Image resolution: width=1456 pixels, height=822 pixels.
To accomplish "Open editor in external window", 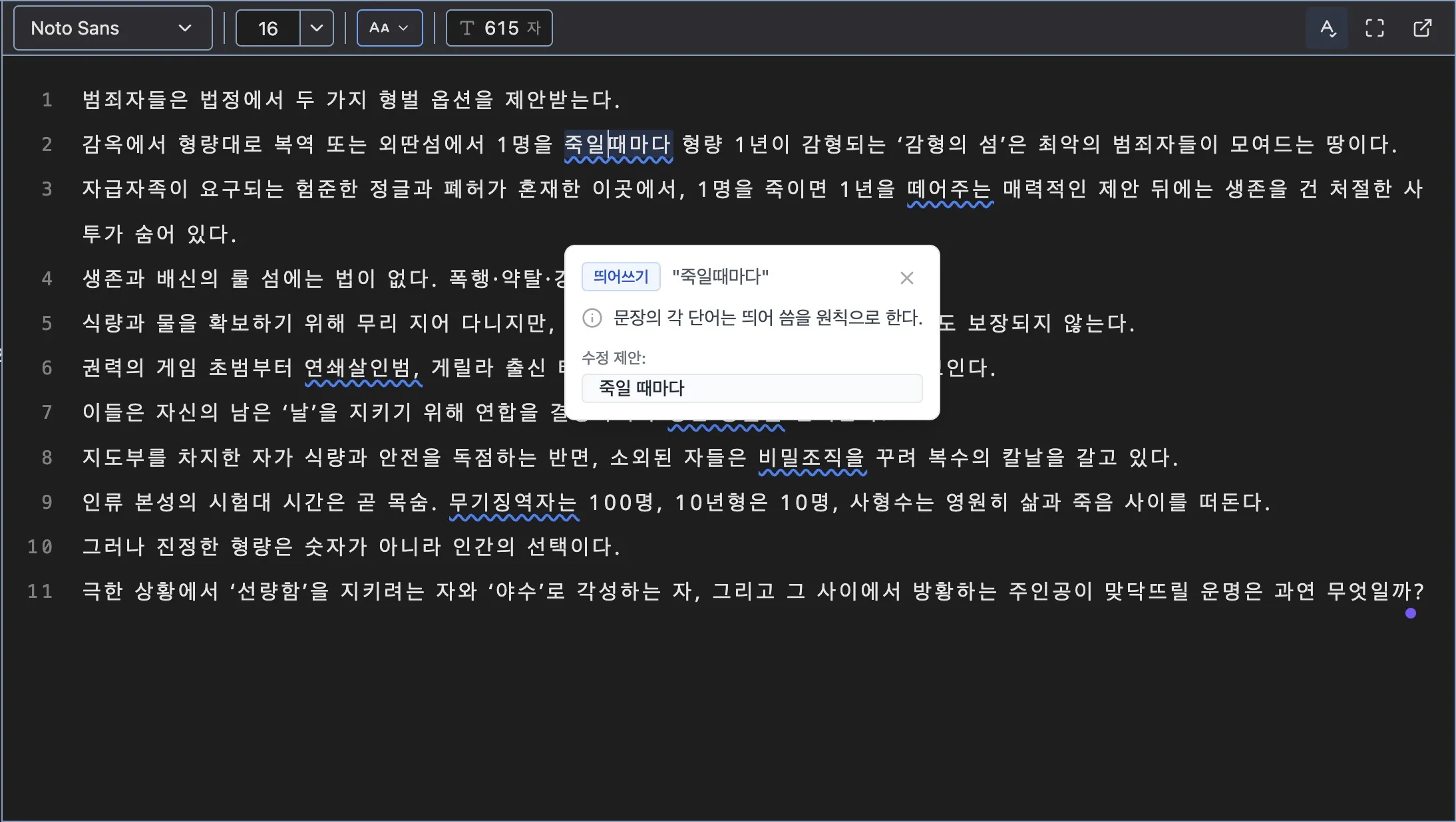I will coord(1422,28).
